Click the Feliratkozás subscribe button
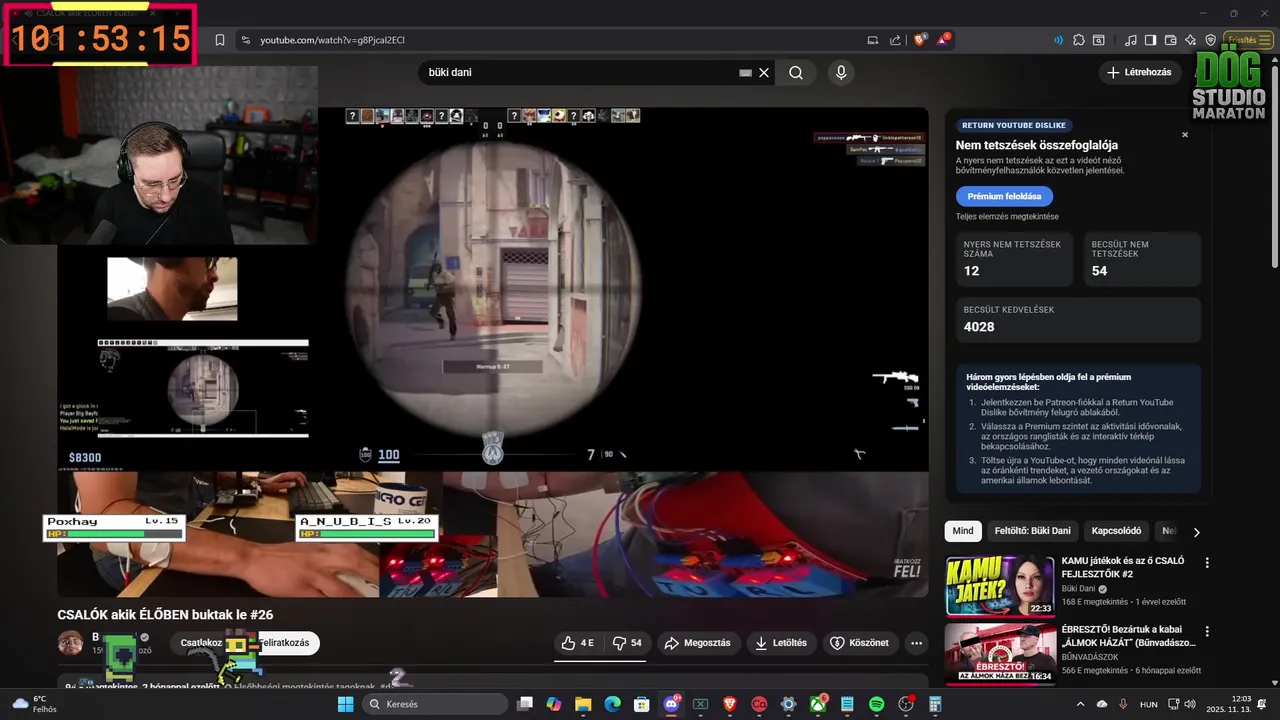The height and width of the screenshot is (720, 1280). pos(284,643)
